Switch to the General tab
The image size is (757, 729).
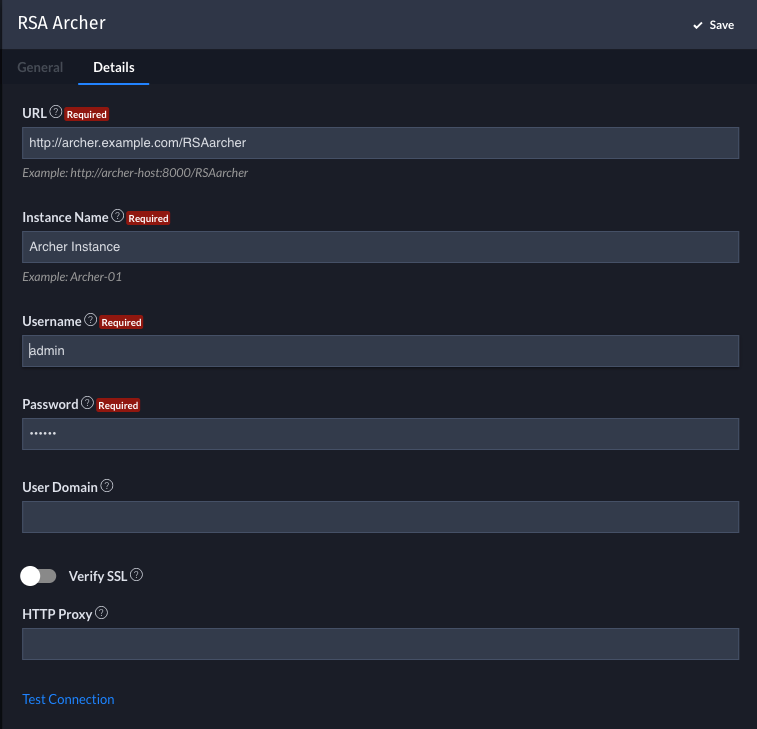40,67
